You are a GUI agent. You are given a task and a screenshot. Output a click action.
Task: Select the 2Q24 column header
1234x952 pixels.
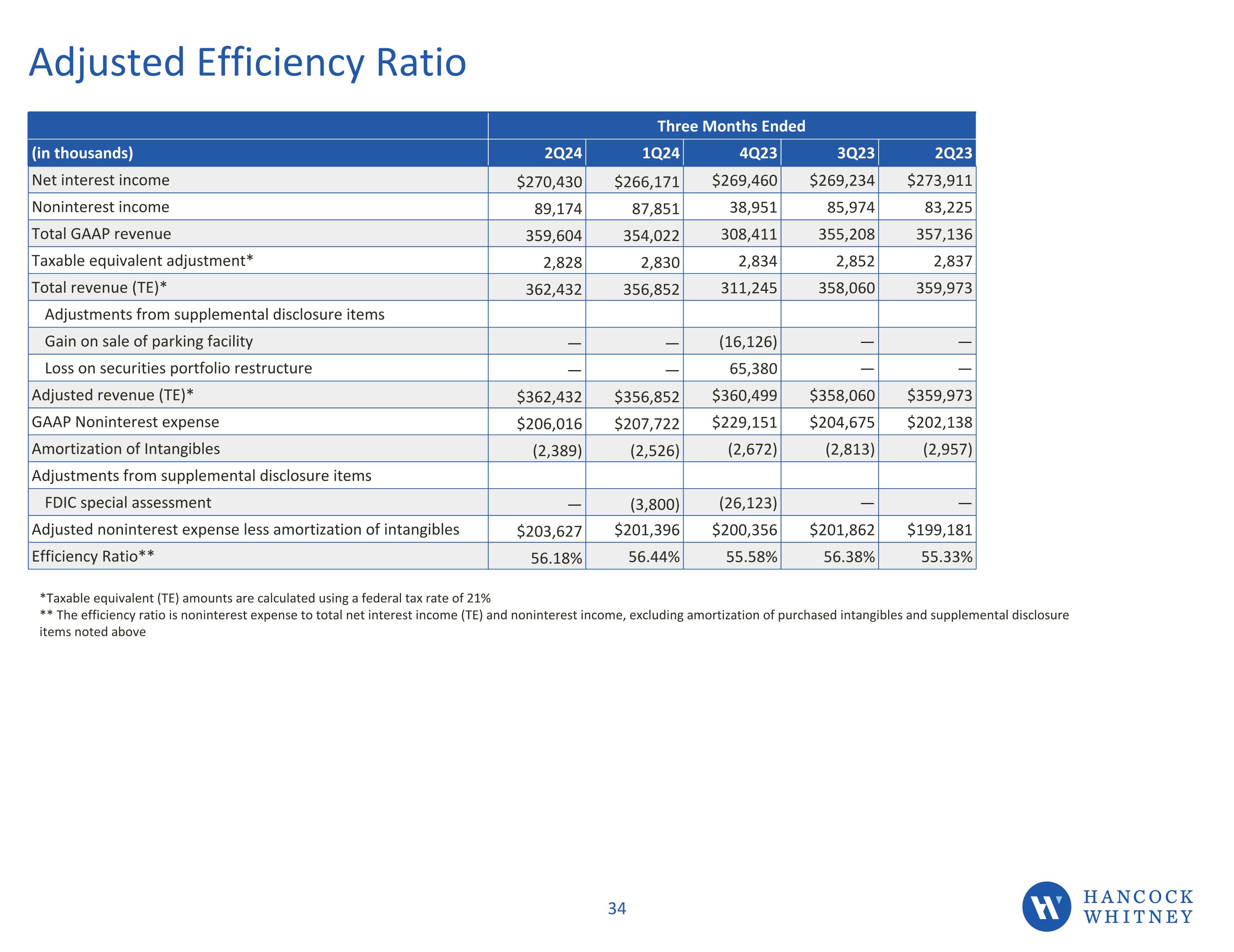click(x=562, y=153)
